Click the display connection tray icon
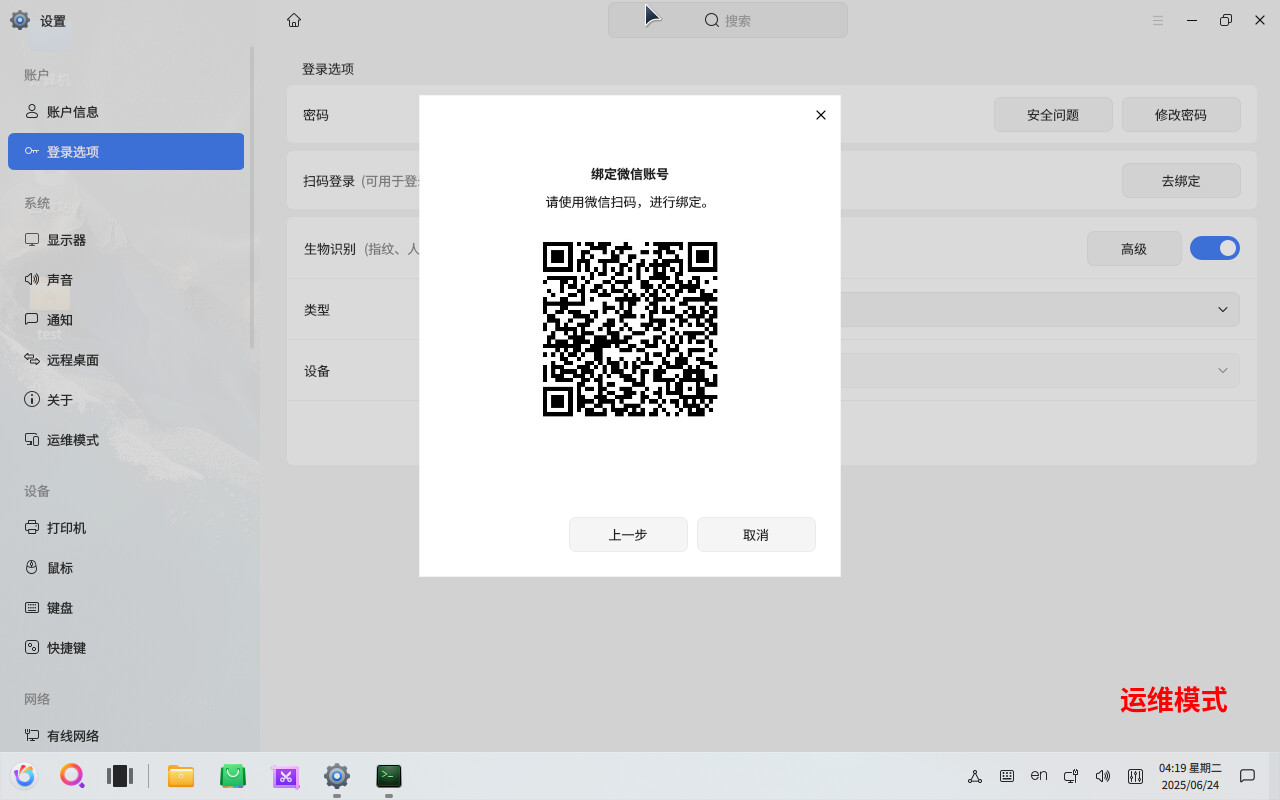Screen dimensions: 1280x800 point(1071,776)
